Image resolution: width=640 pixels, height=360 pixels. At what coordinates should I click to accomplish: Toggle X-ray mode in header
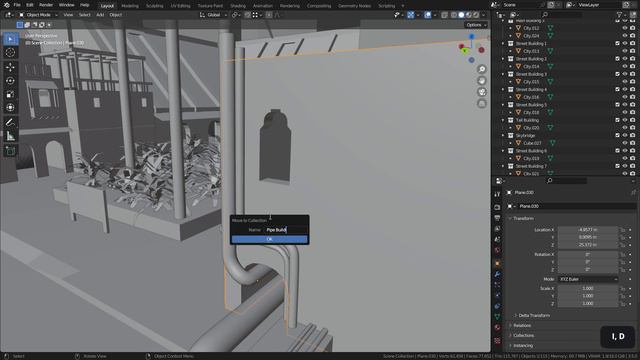[444, 15]
